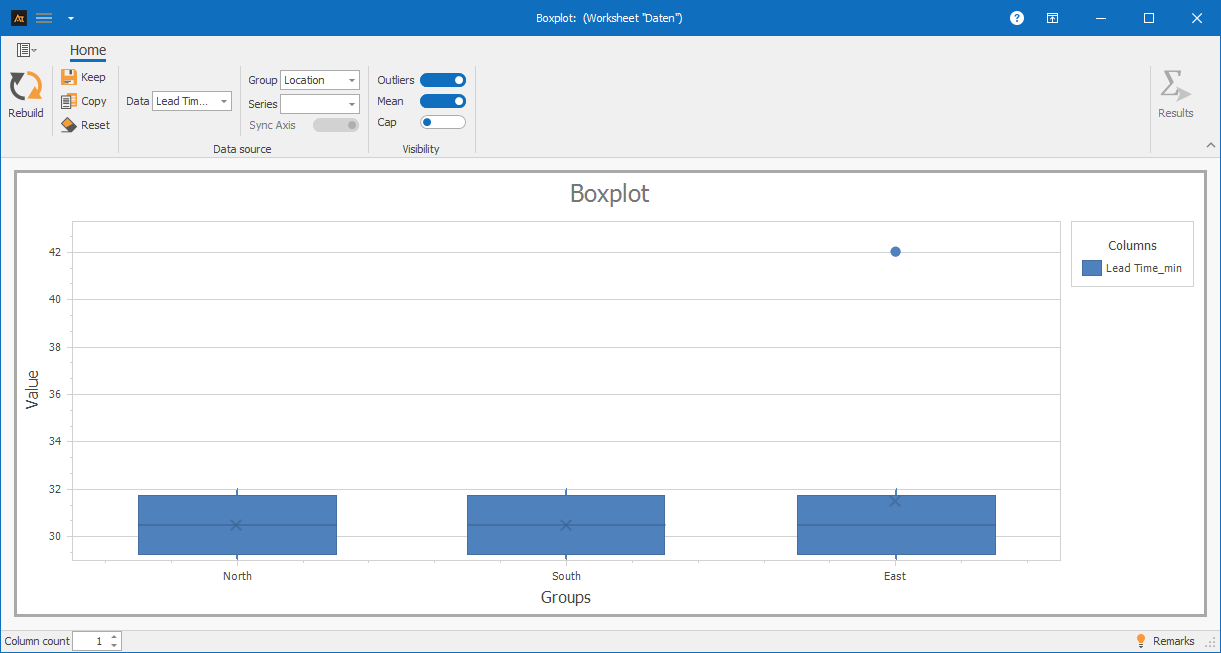The width and height of the screenshot is (1221, 653).
Task: Click the Reset eraser icon
Action: click(69, 125)
